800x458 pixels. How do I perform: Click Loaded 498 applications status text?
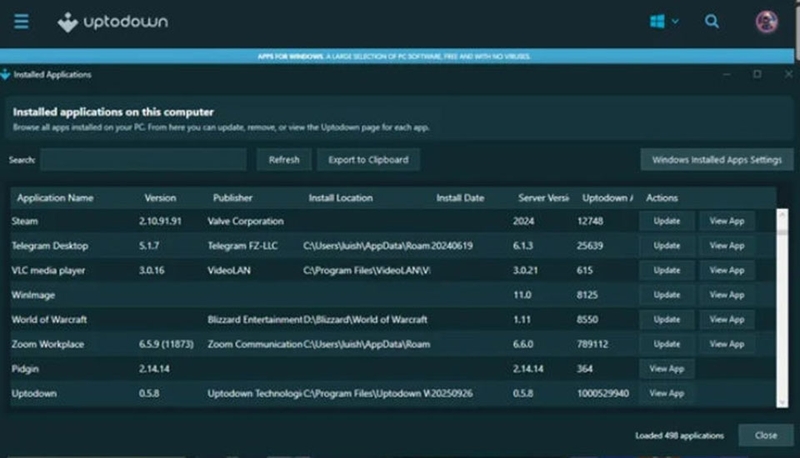[x=680, y=436]
